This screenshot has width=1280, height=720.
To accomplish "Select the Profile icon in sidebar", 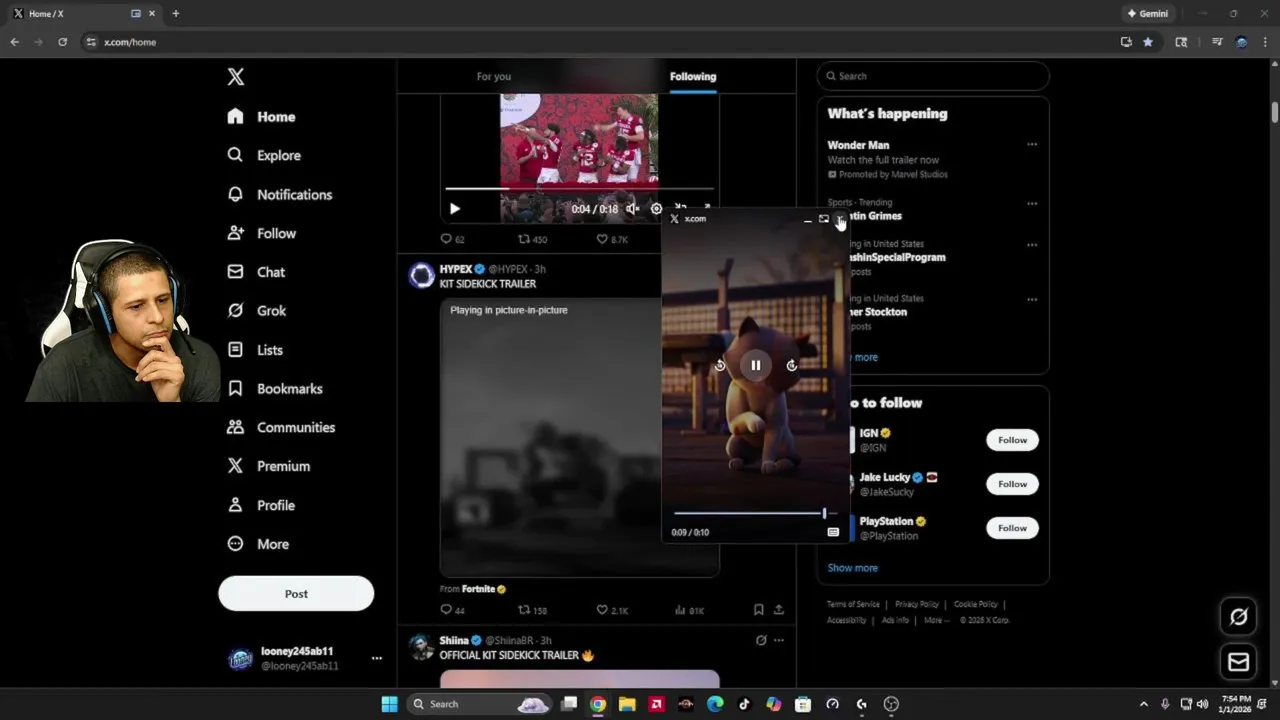I will [x=235, y=505].
